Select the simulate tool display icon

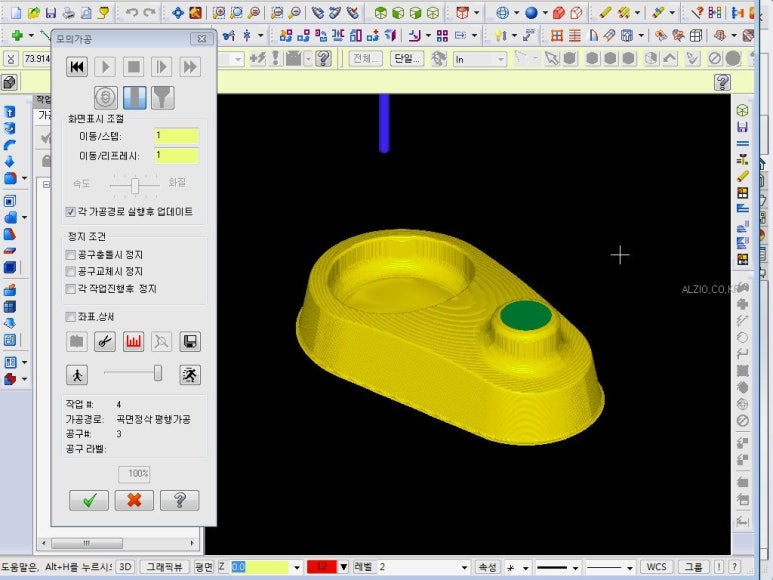coord(134,98)
